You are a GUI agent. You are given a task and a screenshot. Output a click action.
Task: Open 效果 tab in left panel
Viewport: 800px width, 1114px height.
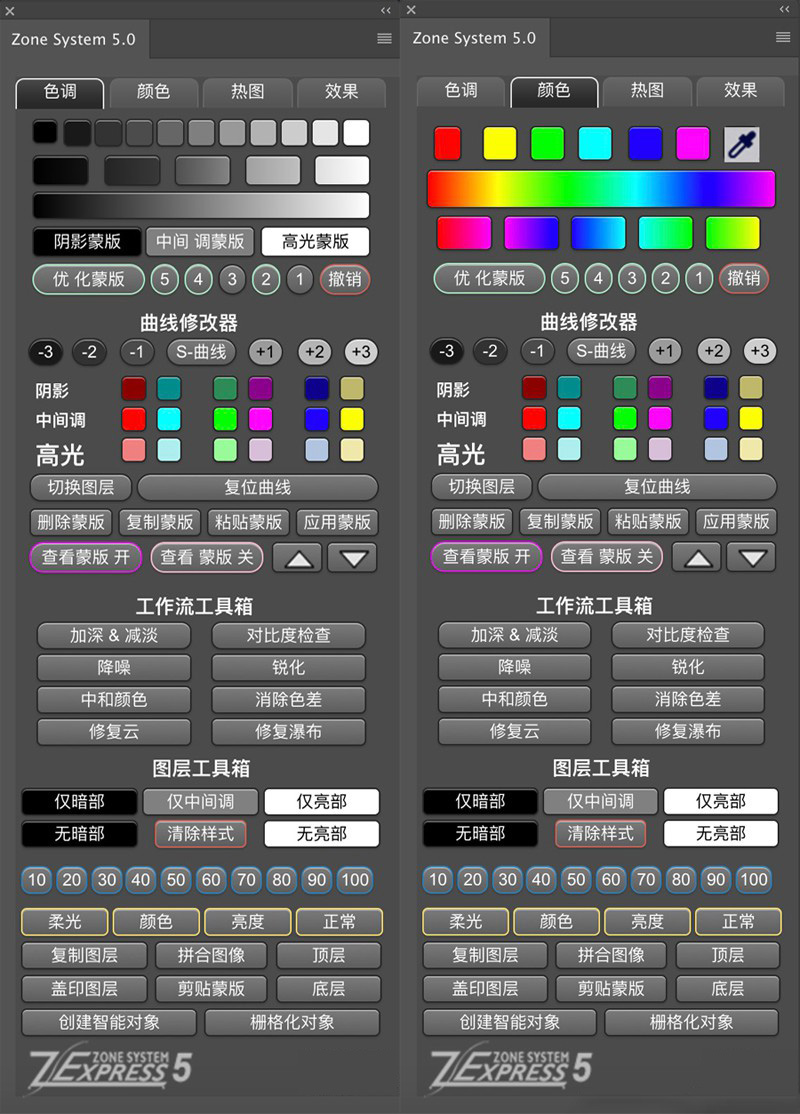click(342, 92)
